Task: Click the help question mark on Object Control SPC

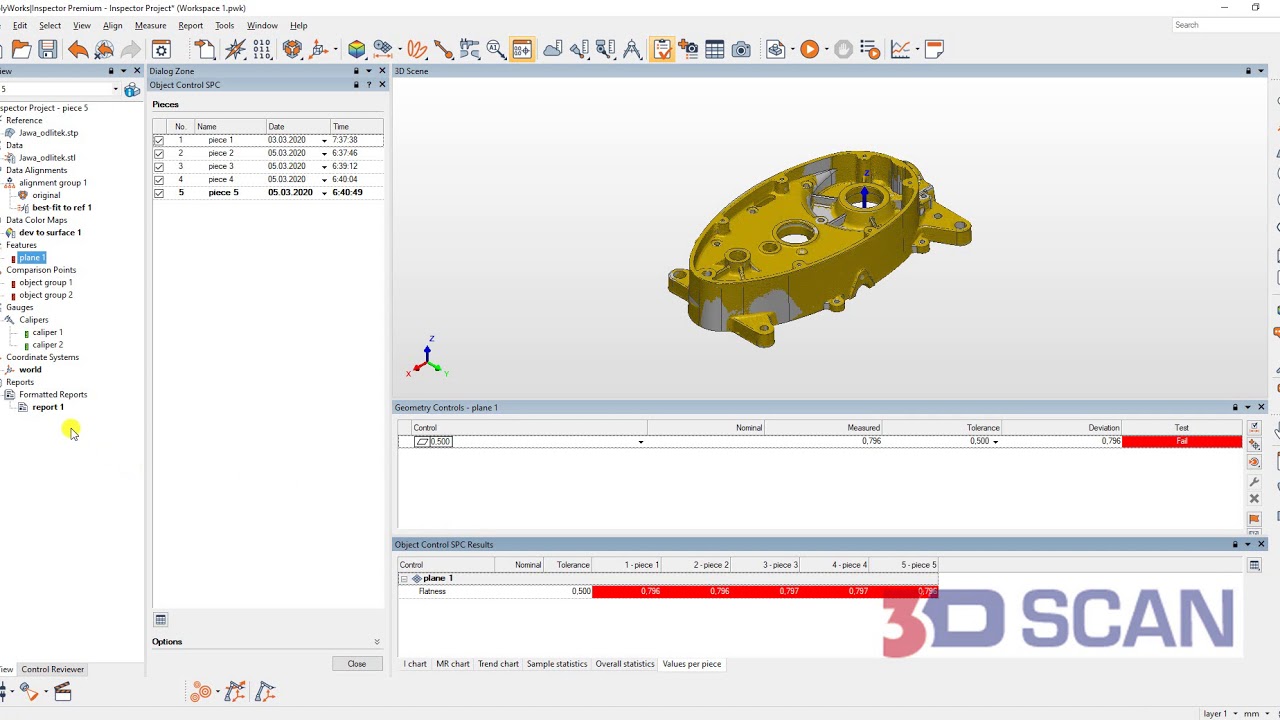Action: [368, 85]
